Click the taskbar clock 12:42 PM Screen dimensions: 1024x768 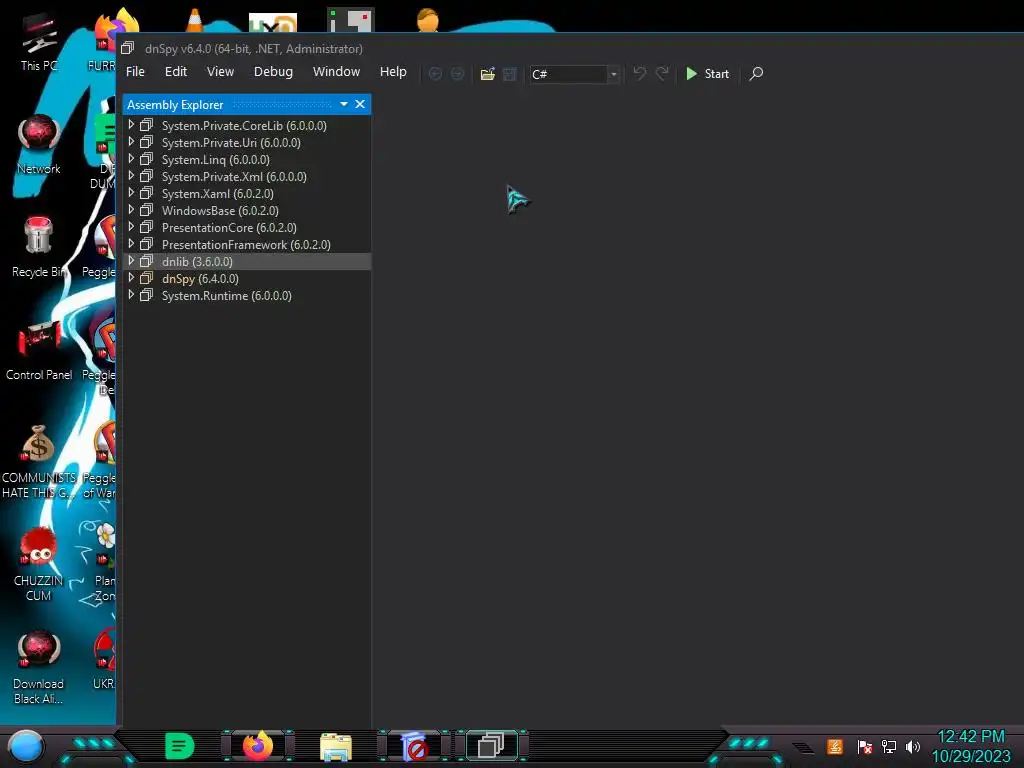[x=971, y=736]
